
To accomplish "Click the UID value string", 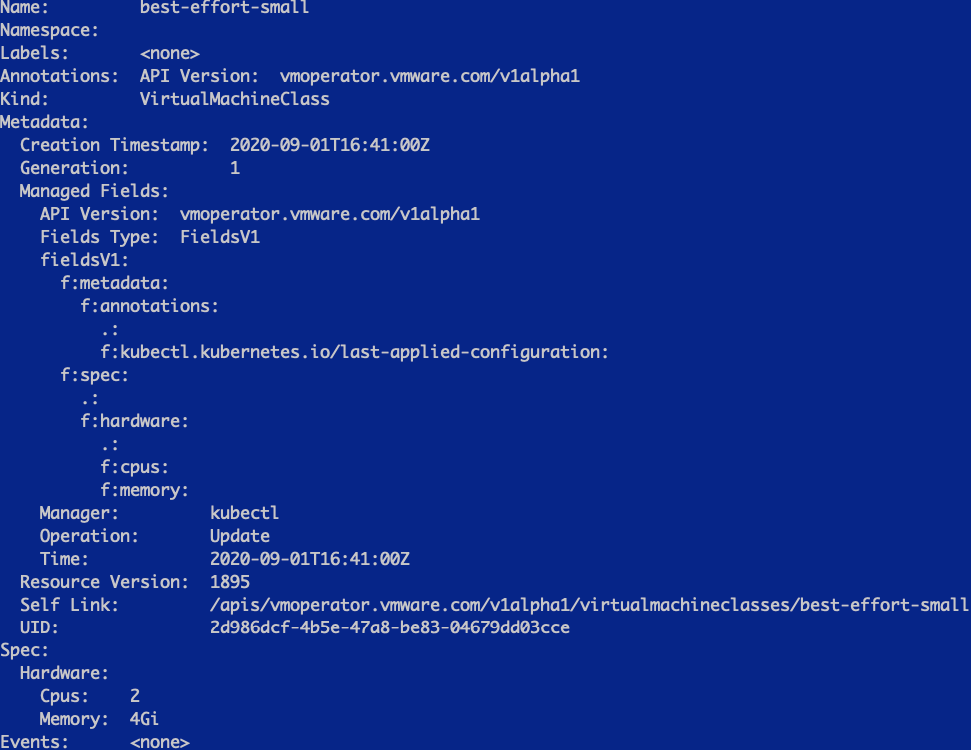I will 390,627.
